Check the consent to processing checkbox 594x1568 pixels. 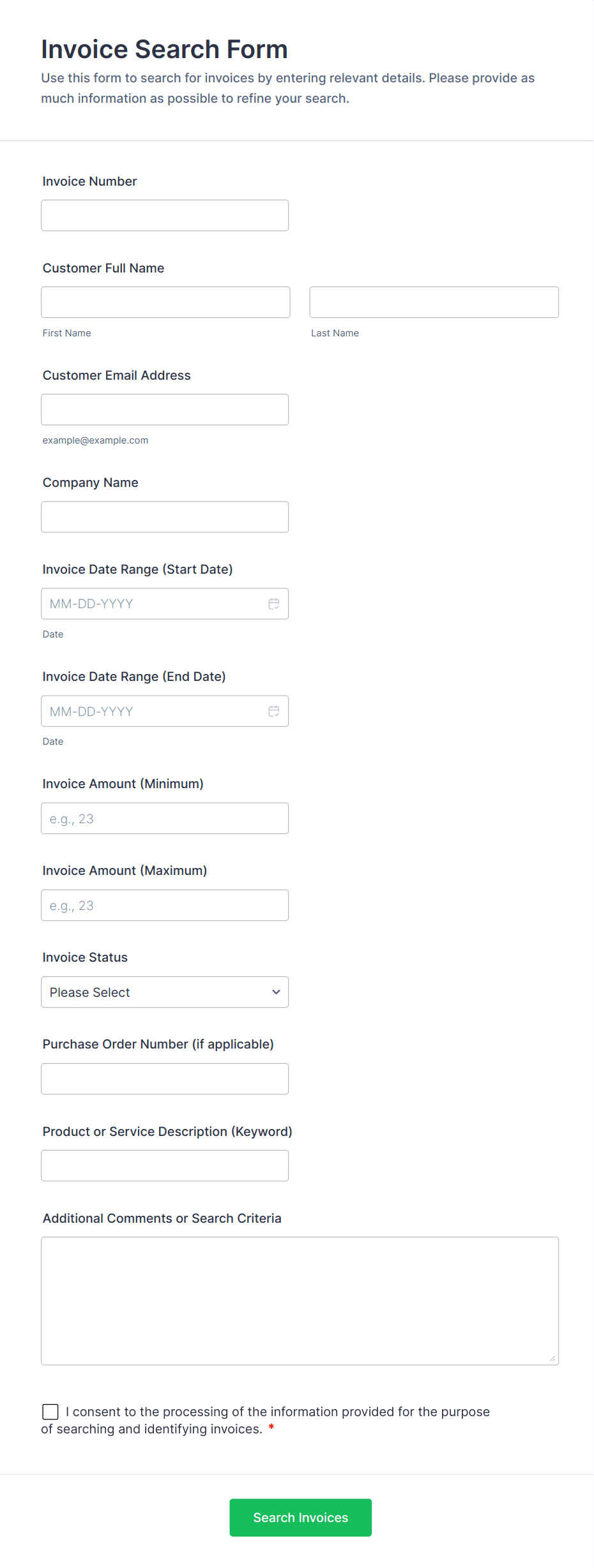tap(50, 1412)
